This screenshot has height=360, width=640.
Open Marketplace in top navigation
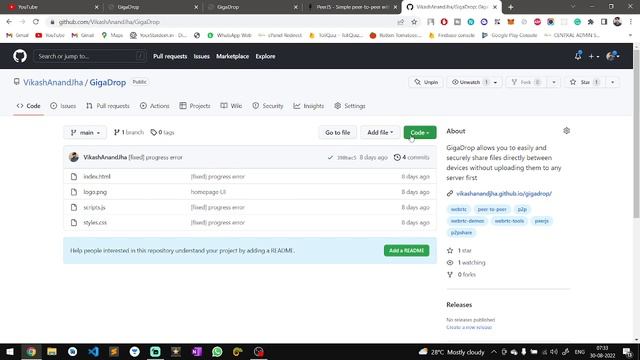click(x=232, y=56)
